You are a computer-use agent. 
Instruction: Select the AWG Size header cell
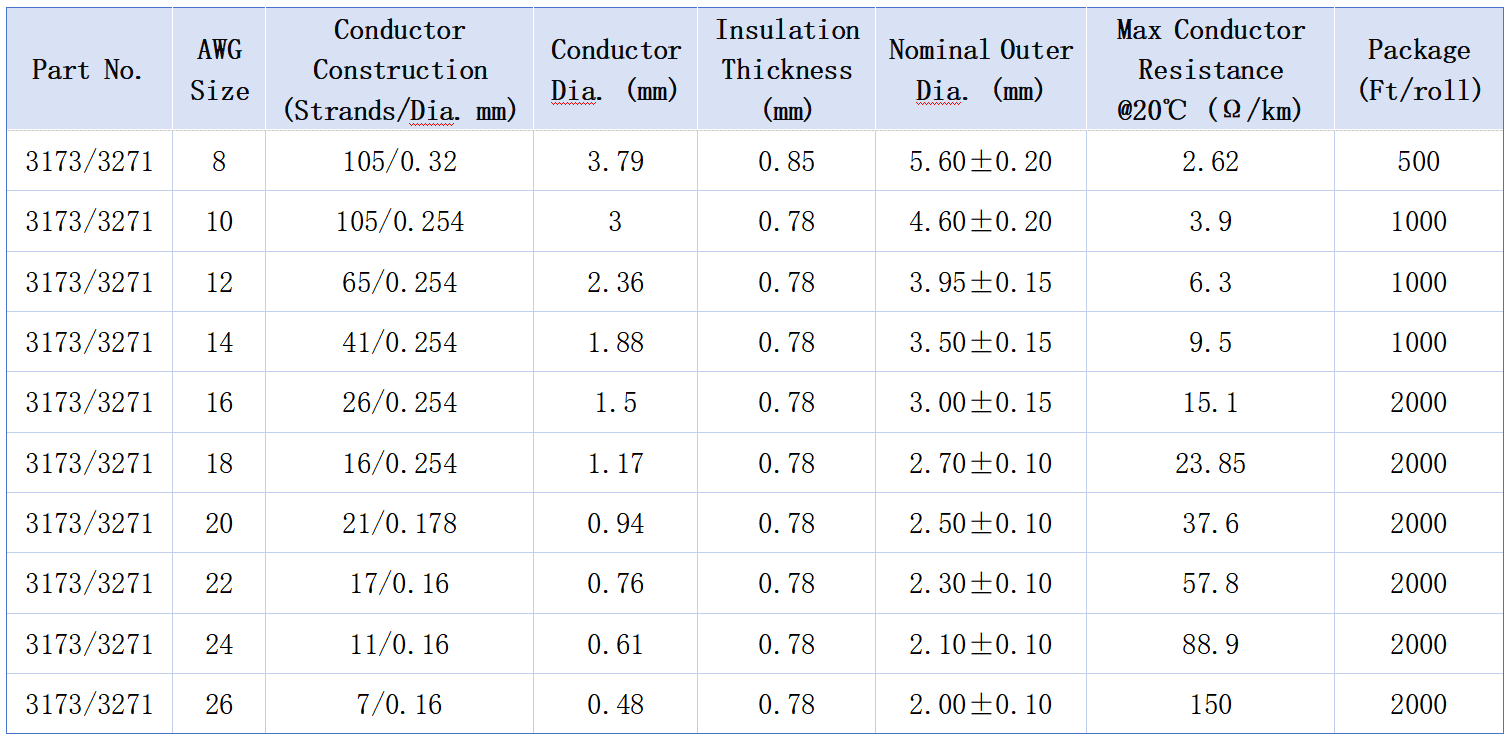coord(219,70)
